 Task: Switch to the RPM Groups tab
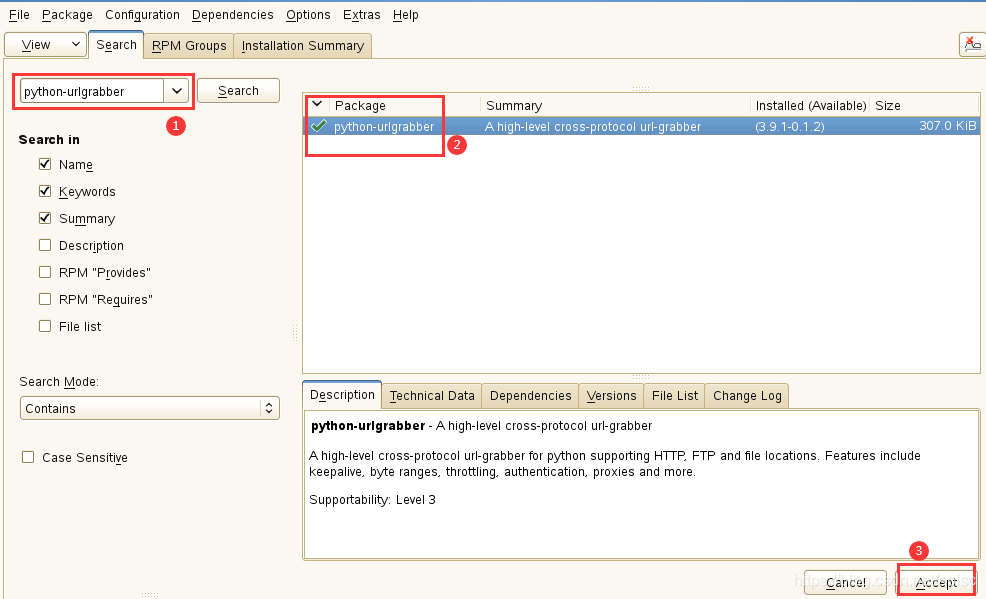(x=189, y=45)
